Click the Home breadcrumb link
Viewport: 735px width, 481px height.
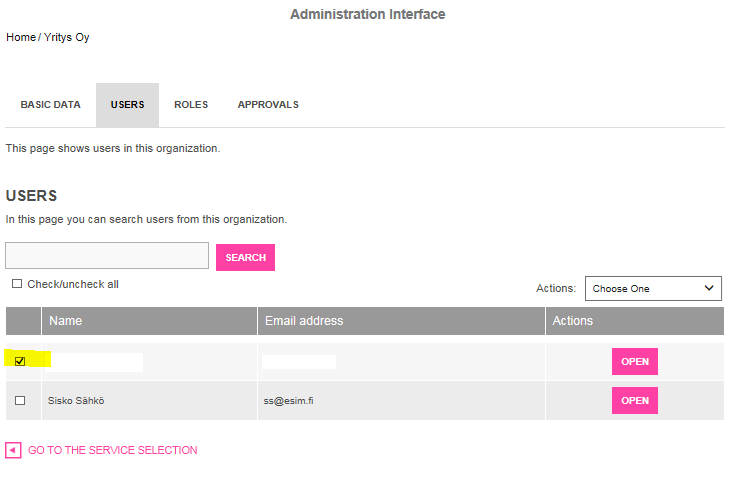coord(21,37)
